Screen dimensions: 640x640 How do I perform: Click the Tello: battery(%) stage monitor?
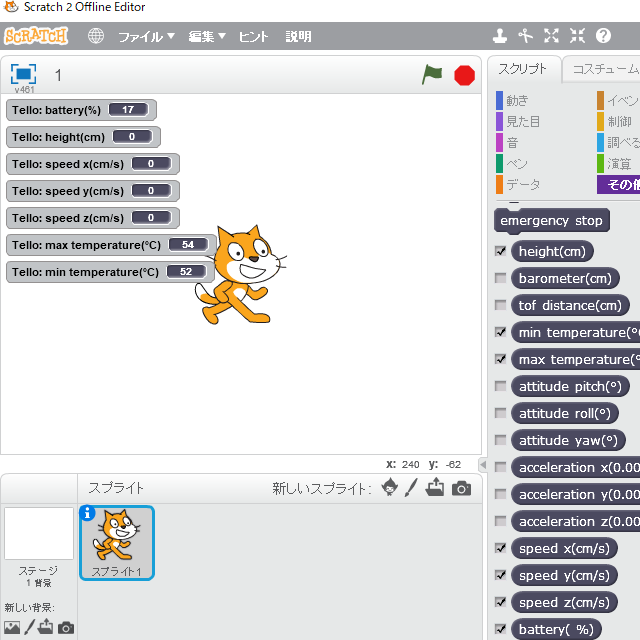point(81,110)
